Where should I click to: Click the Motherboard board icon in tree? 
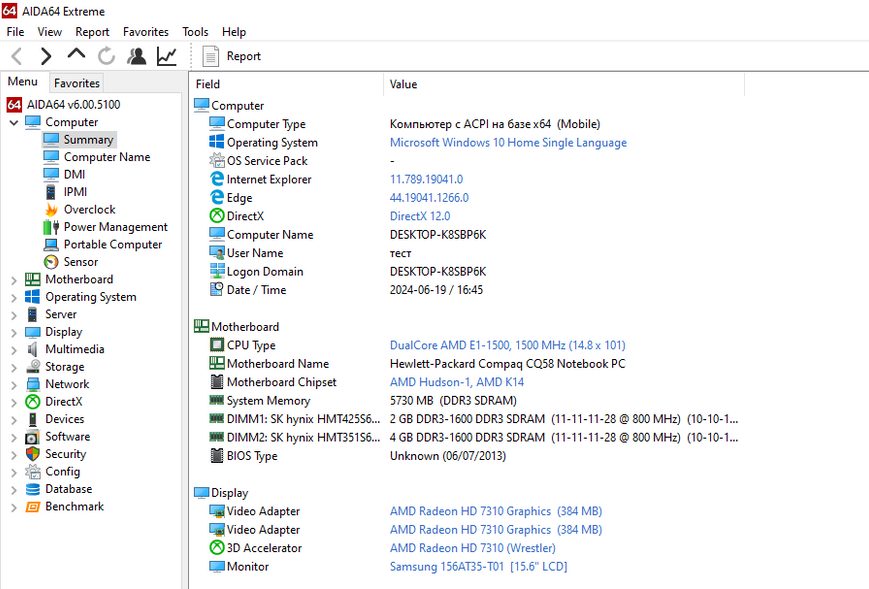click(33, 279)
